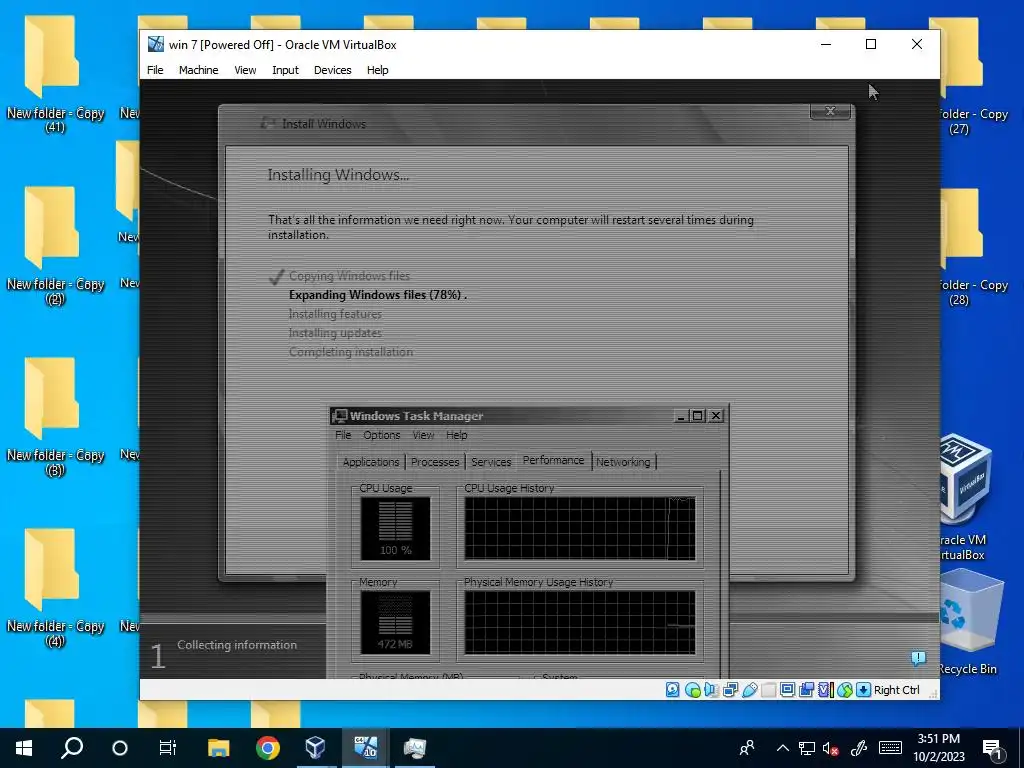Click the hard disk activity status icon
The width and height of the screenshot is (1024, 768).
673,690
